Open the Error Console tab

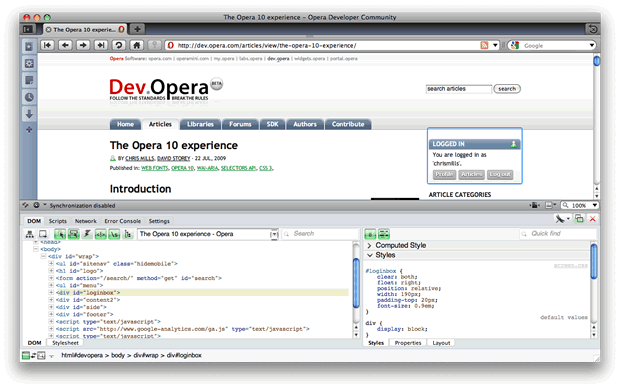tap(123, 221)
